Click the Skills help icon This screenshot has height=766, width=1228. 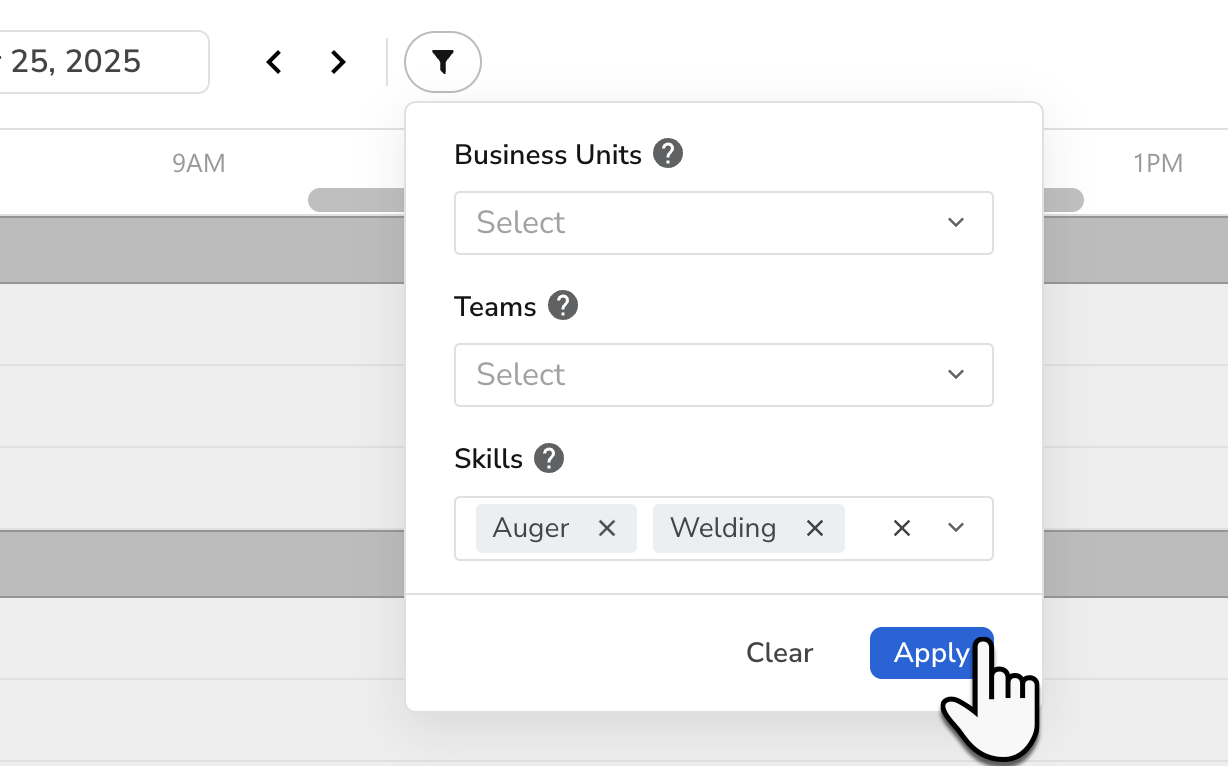(x=548, y=458)
